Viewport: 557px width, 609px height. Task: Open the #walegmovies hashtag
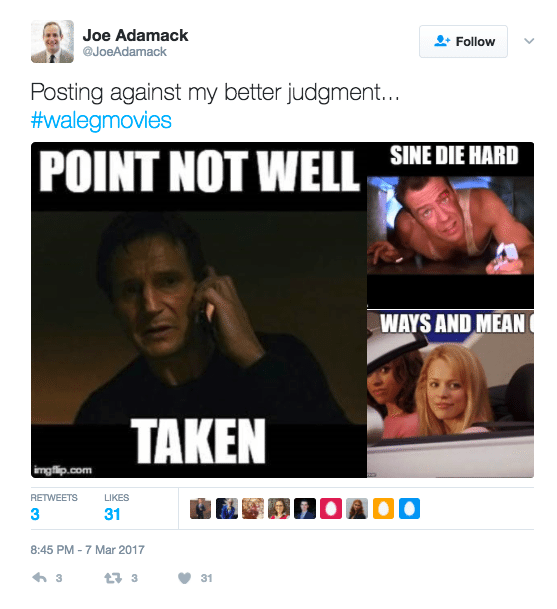[x=101, y=120]
